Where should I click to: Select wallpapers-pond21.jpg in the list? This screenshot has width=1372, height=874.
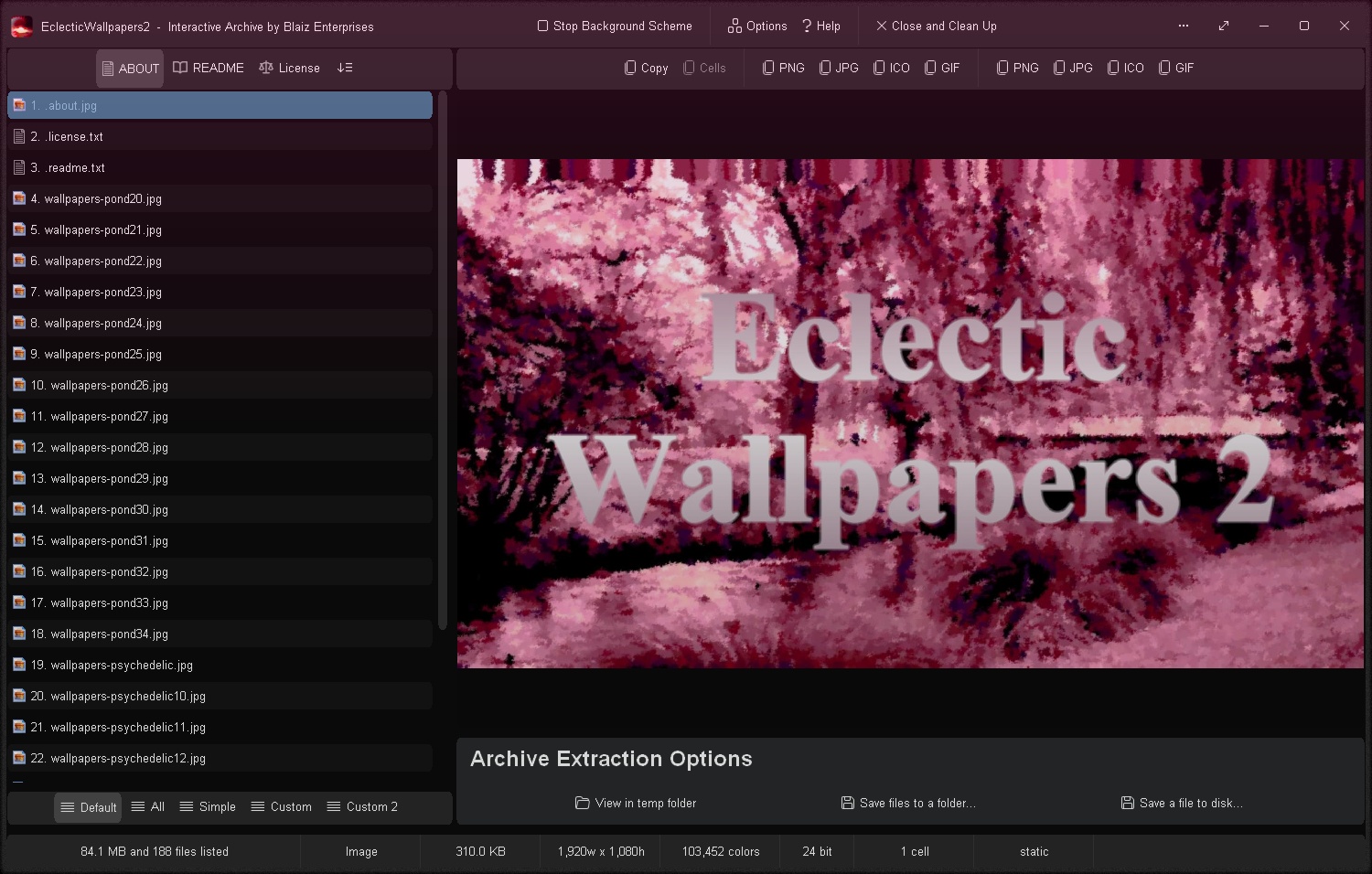tap(220, 229)
